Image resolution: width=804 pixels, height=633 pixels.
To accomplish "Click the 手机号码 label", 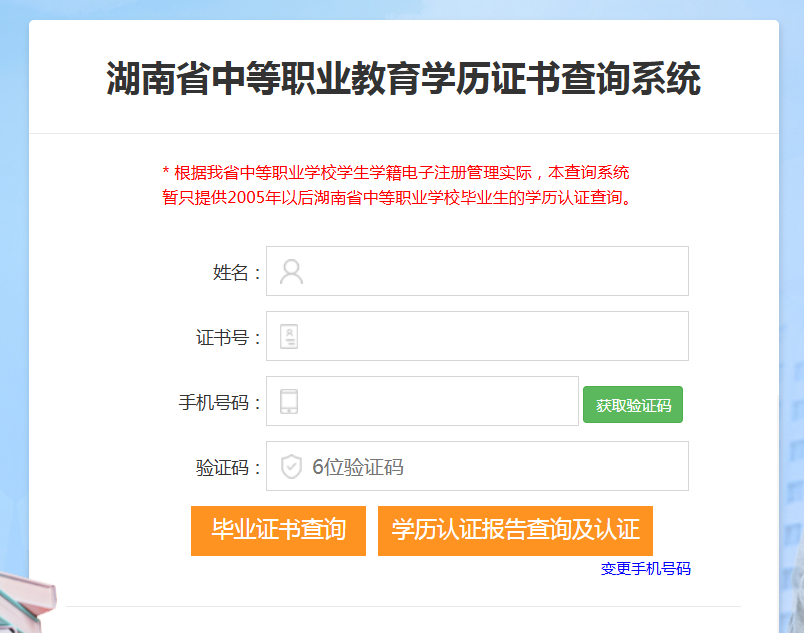I will [x=216, y=400].
